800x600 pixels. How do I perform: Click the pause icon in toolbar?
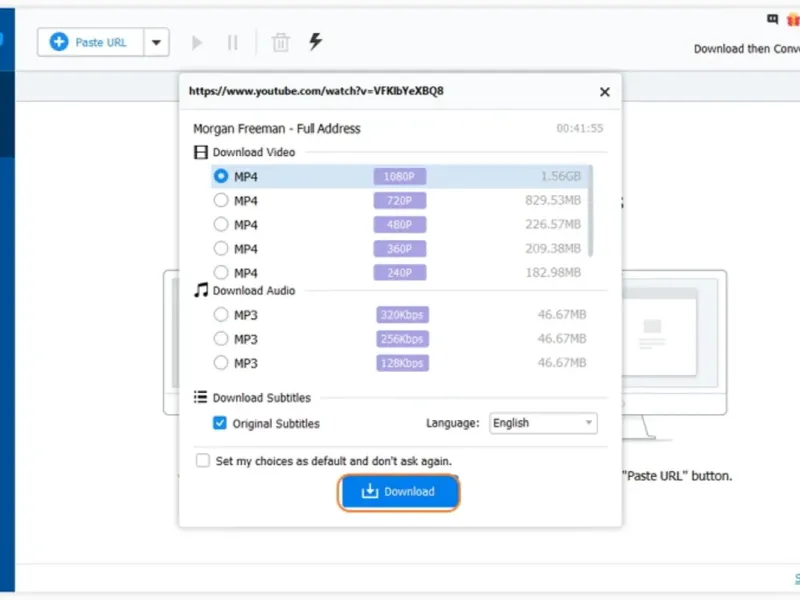[x=233, y=42]
